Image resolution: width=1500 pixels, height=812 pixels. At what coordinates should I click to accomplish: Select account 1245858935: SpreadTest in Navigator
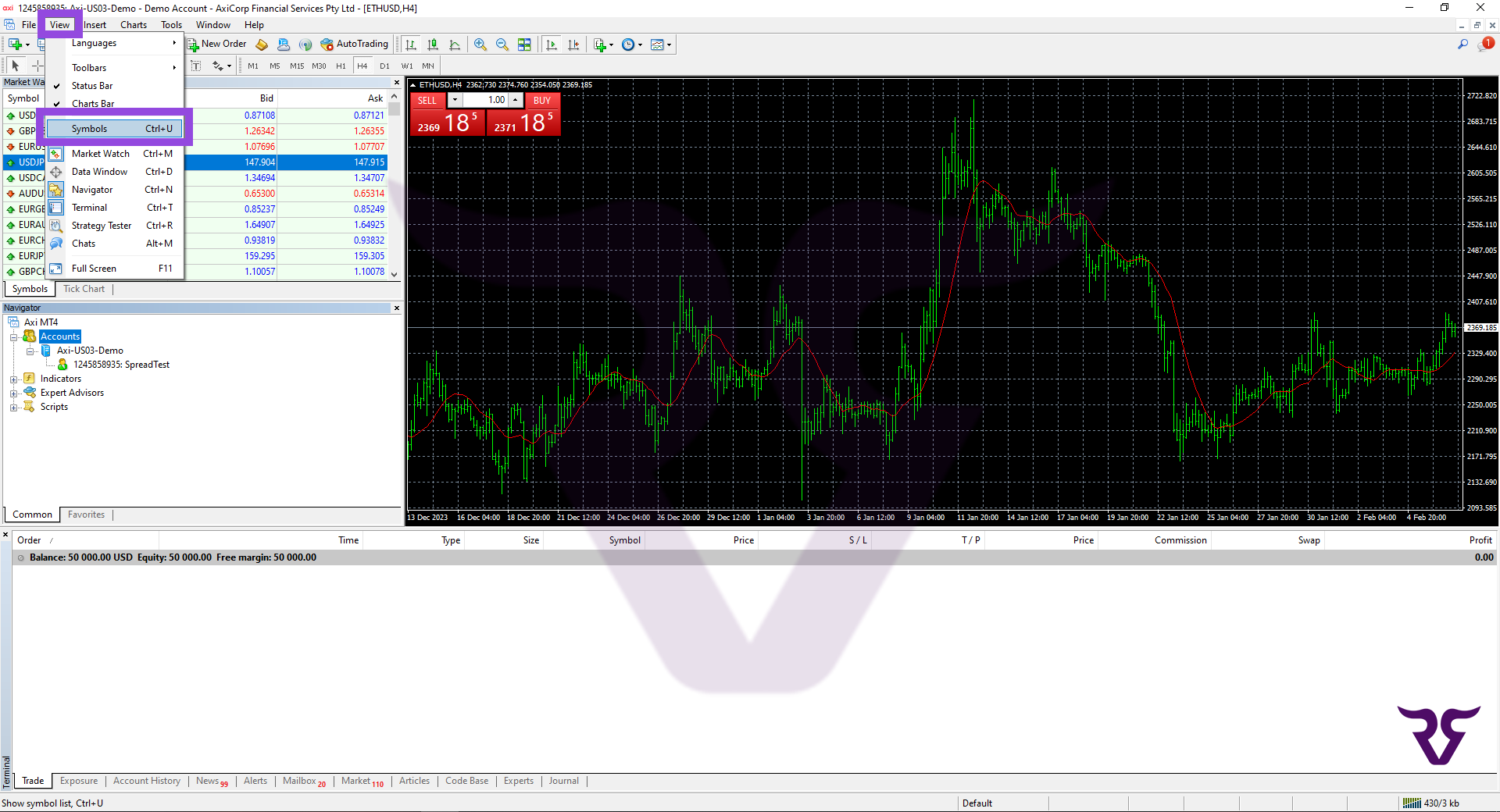pyautogui.click(x=121, y=365)
